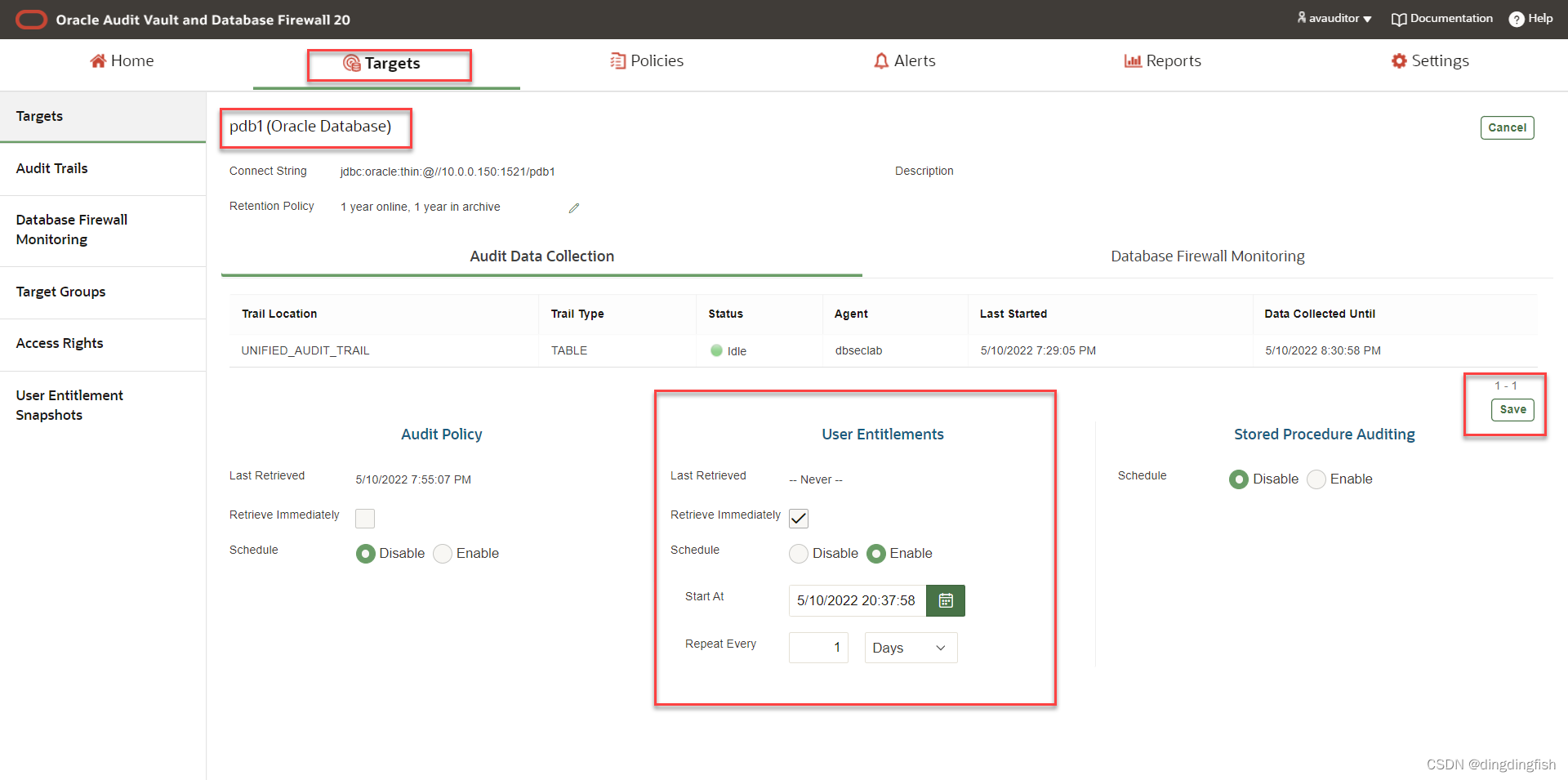Open the Documentation link

[x=1442, y=18]
